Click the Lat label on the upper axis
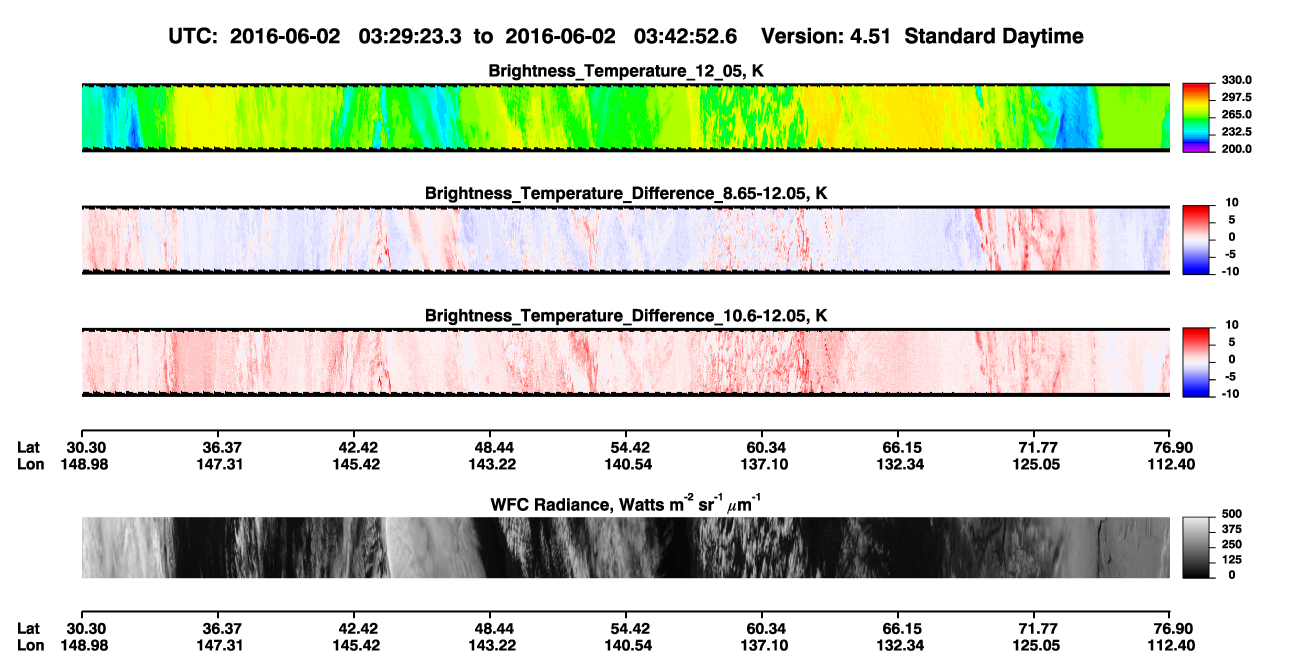Viewport: 1300px width, 667px height. (x=29, y=447)
